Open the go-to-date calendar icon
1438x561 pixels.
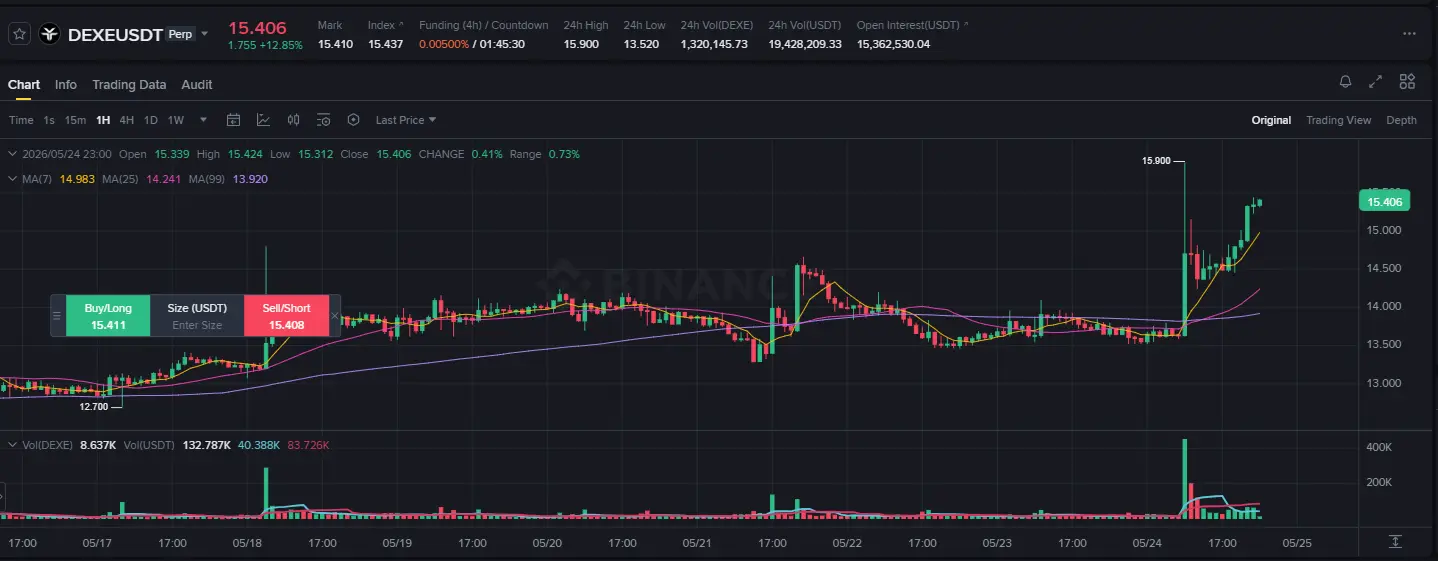tap(233, 120)
